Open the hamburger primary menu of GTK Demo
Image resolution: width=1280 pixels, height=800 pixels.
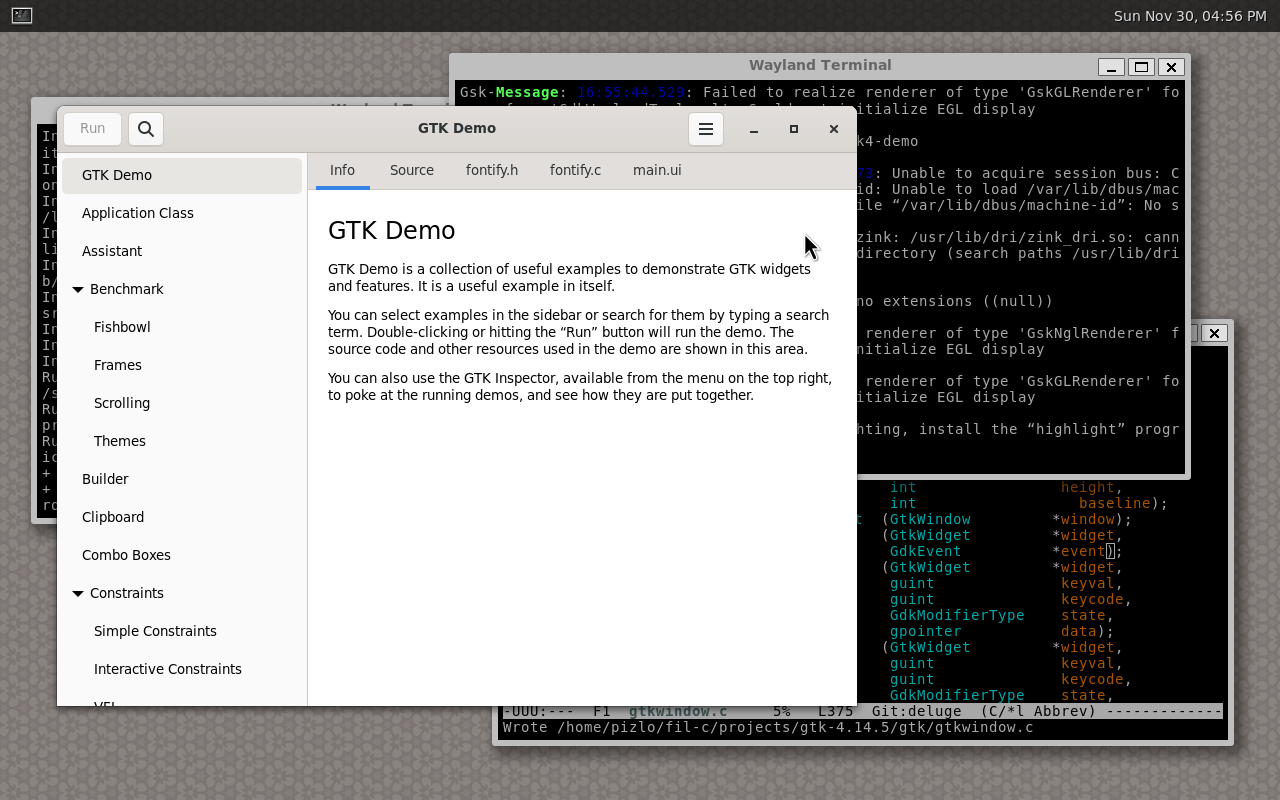click(x=705, y=128)
